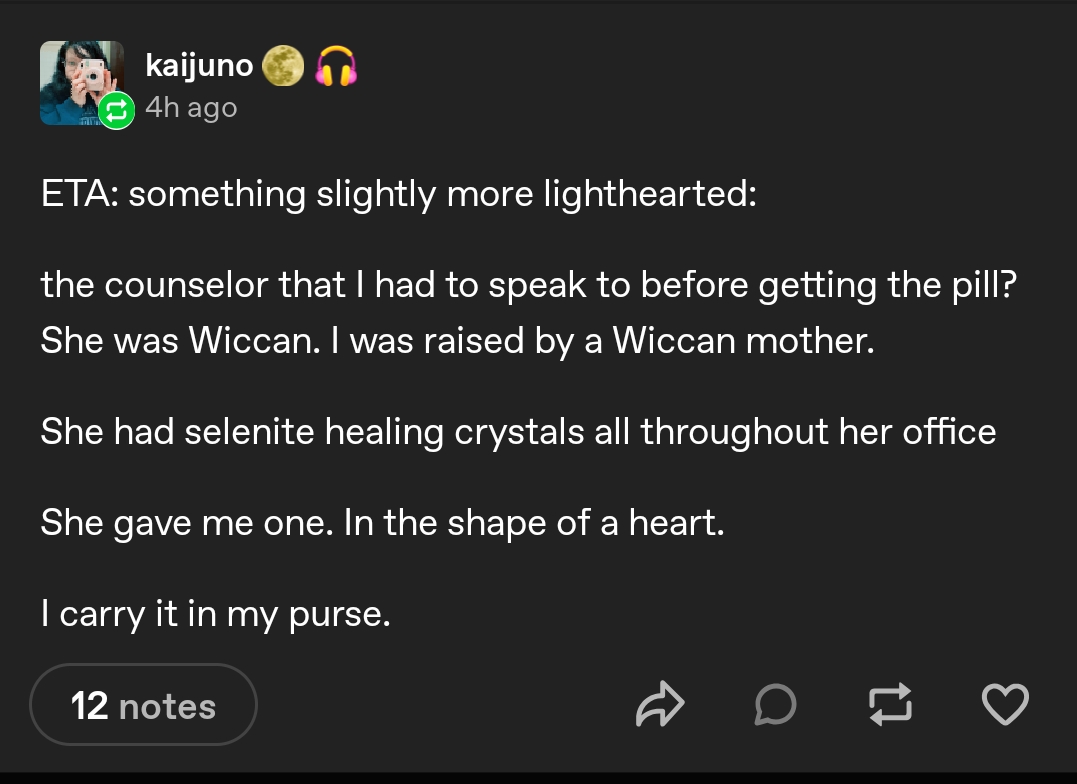
Task: Click the sentence 'She gave me one.'
Action: 187,523
